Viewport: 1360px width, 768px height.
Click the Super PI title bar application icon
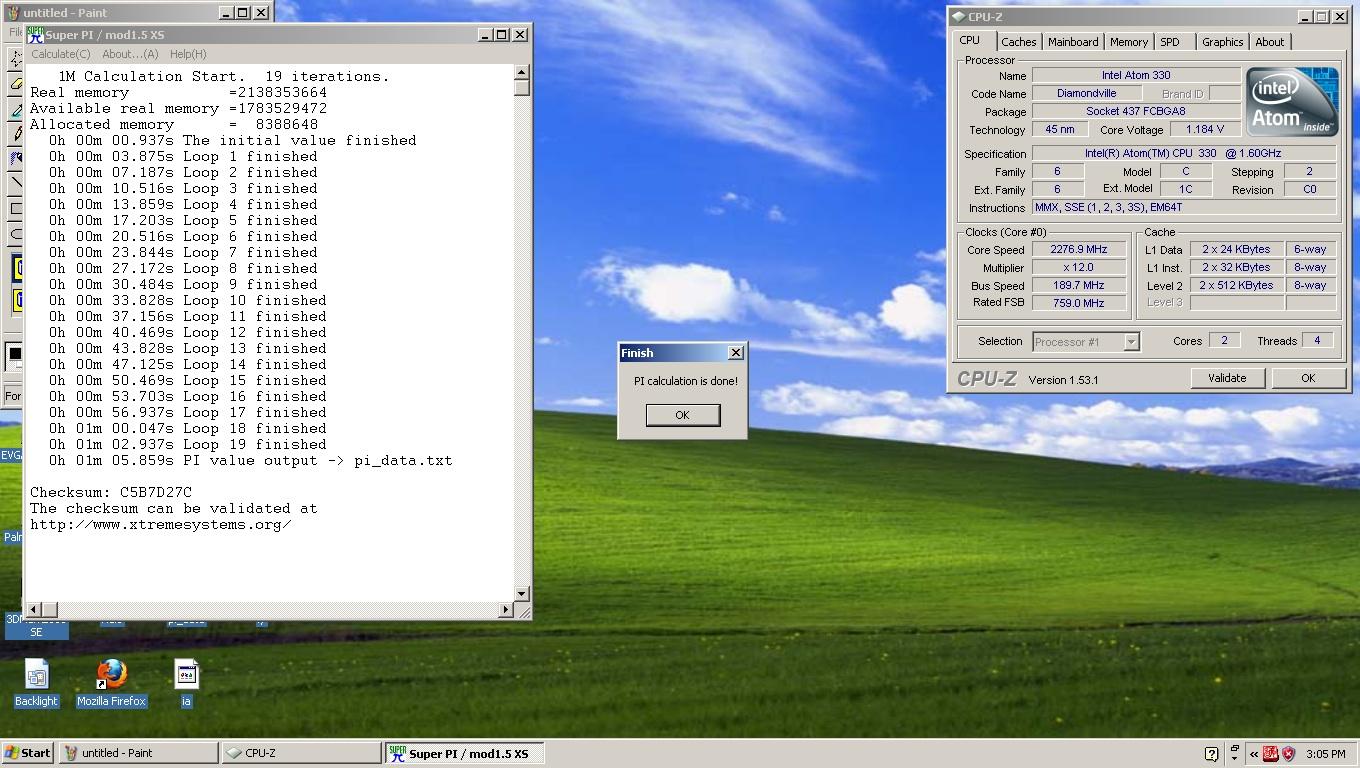pos(36,34)
